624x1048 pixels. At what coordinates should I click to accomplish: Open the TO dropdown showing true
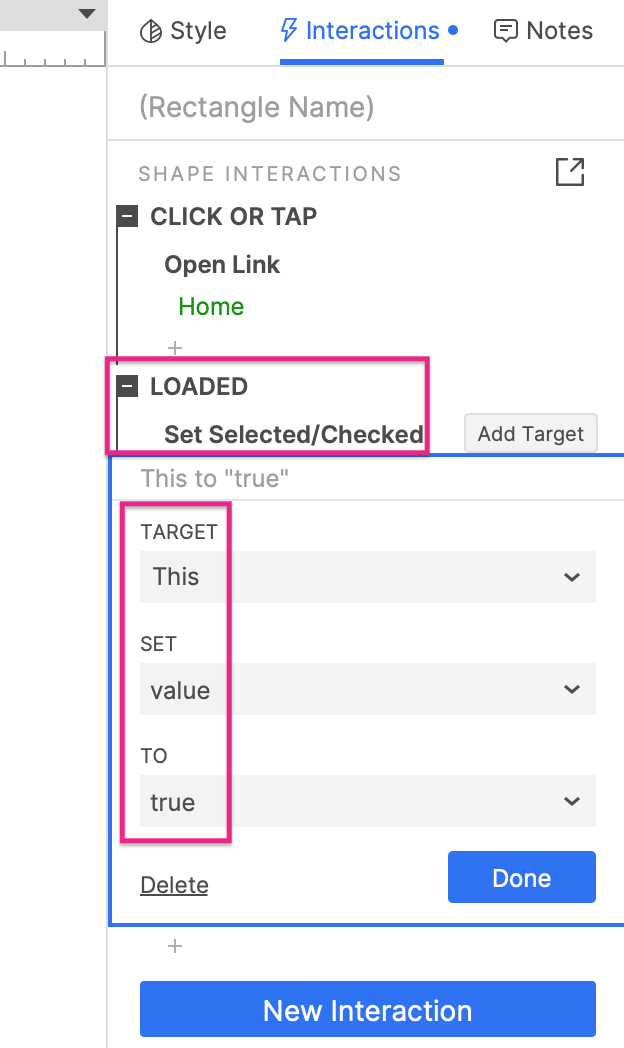tap(367, 802)
